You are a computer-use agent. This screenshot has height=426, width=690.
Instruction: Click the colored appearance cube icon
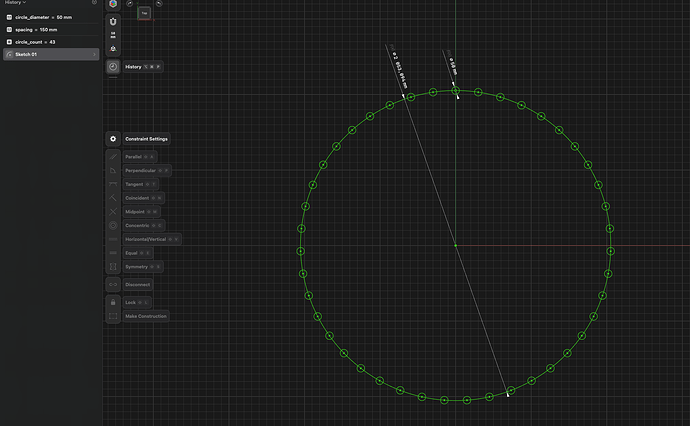tap(113, 4)
